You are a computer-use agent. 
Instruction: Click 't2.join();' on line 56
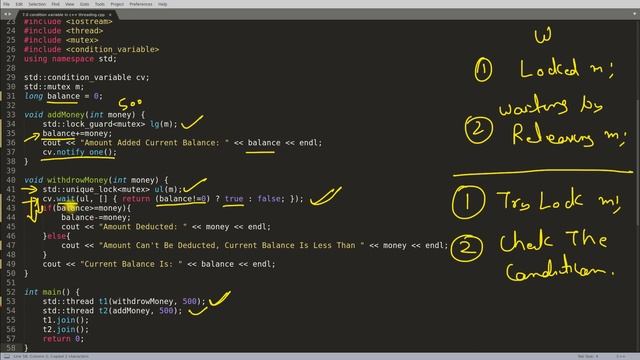pos(66,329)
